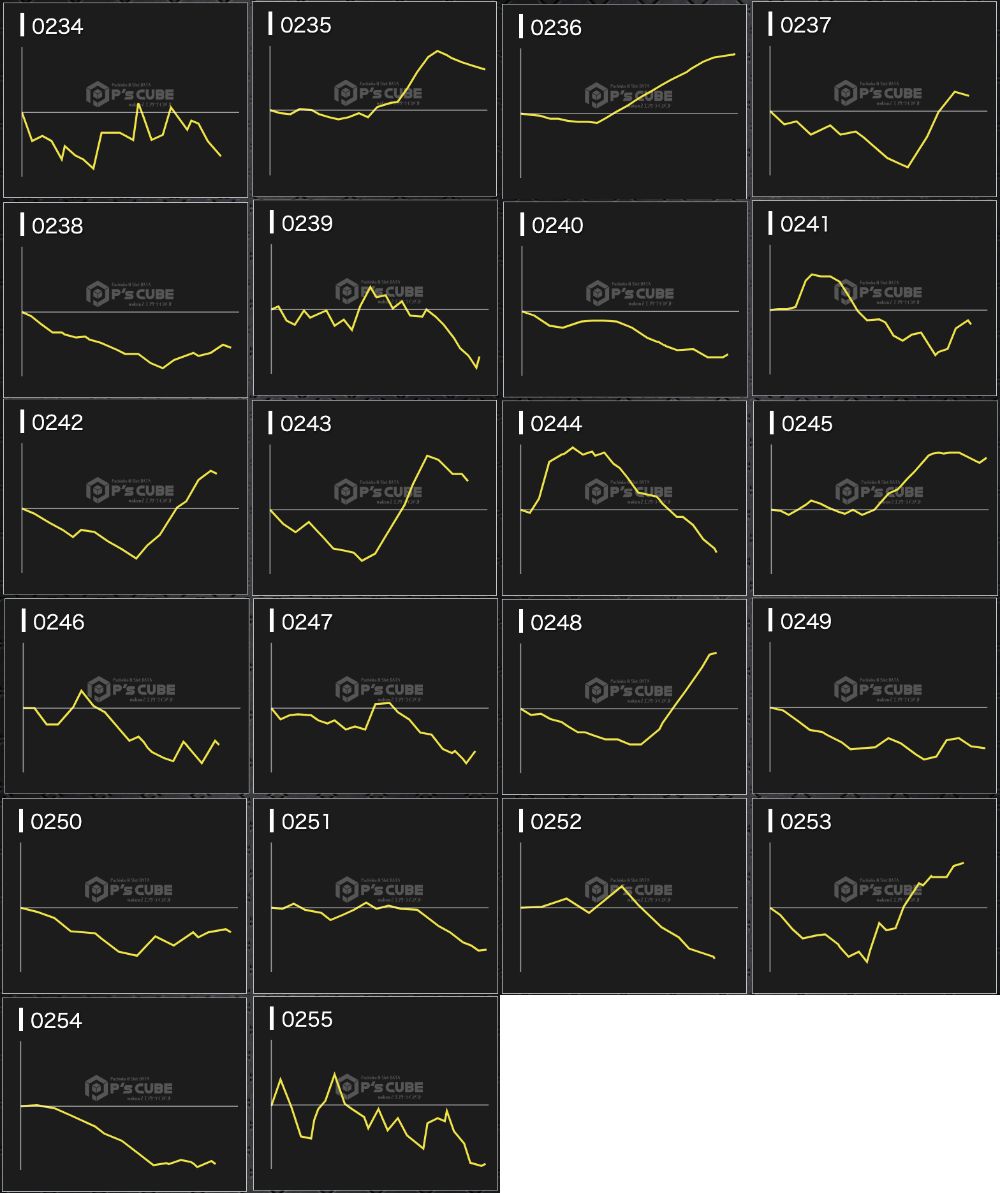Click the 0249 chart thumbnail
This screenshot has height=1193, width=1000.
click(874, 696)
